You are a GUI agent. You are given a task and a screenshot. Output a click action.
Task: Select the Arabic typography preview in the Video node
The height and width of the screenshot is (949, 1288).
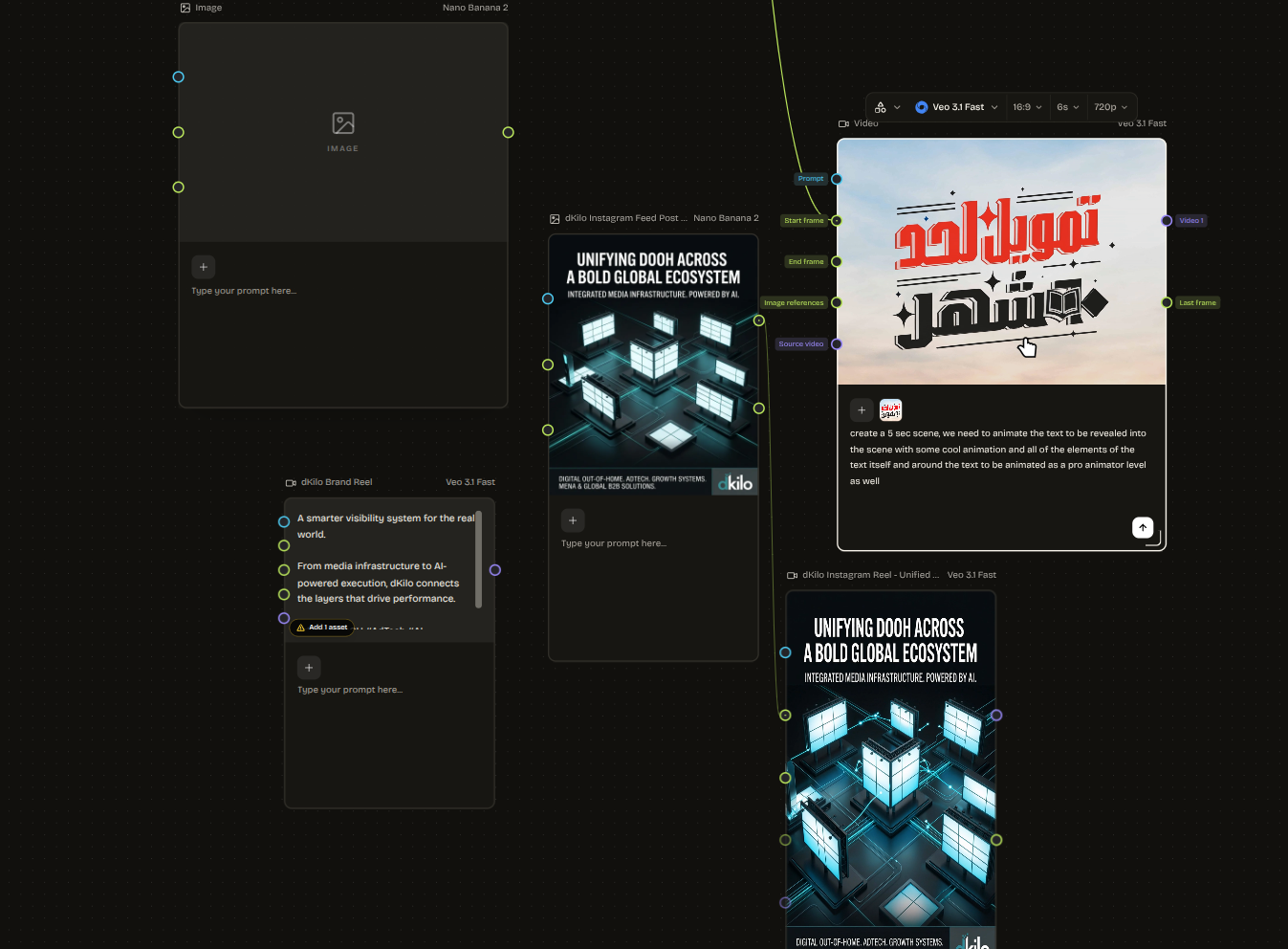pos(1001,262)
